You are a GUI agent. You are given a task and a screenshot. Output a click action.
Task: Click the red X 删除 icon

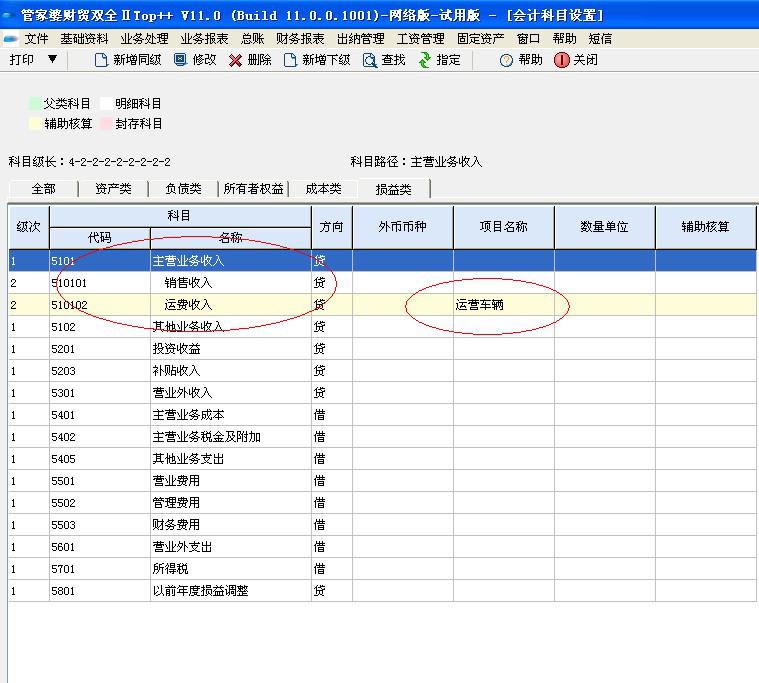coord(235,61)
